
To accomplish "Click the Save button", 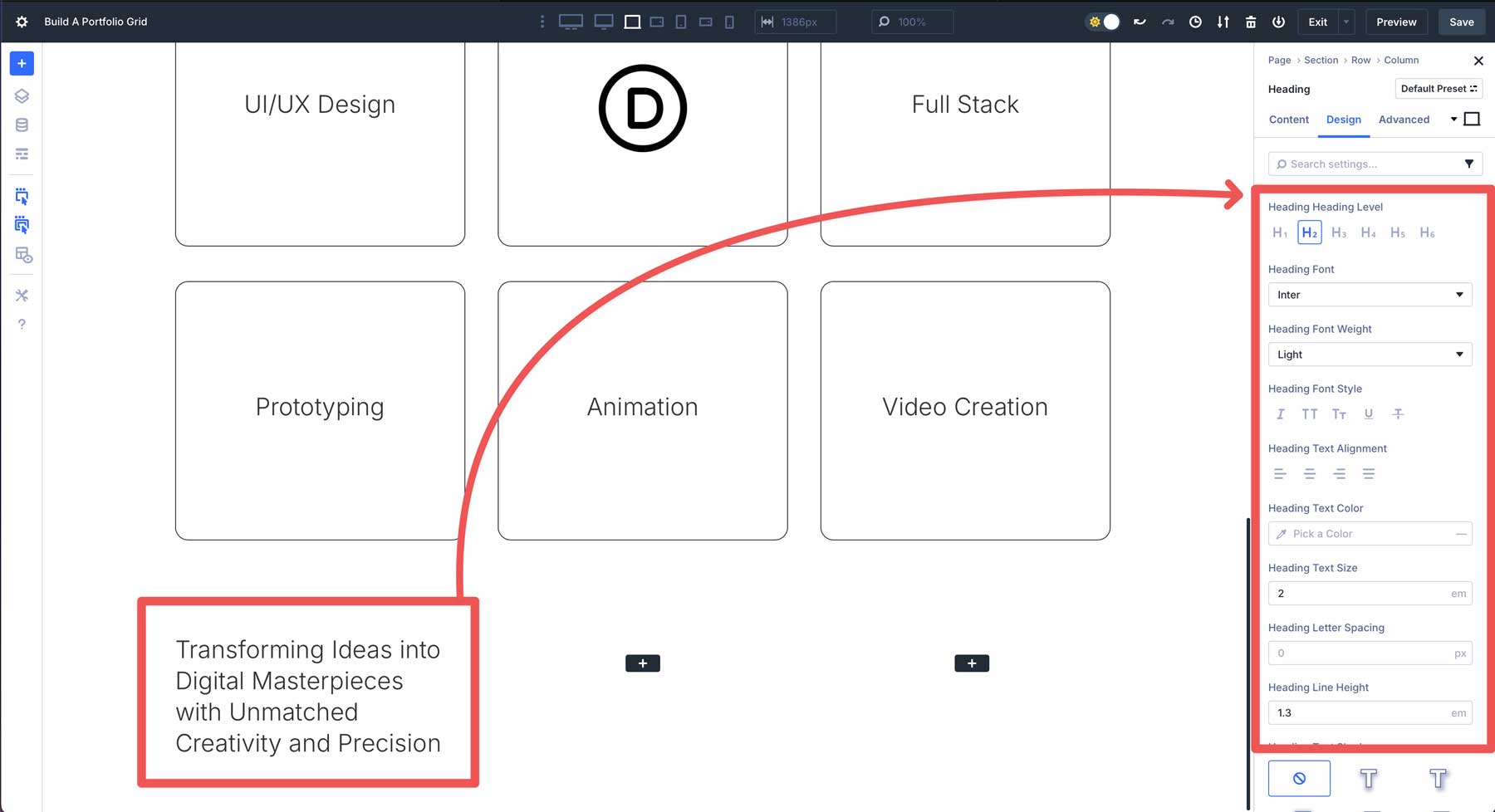I will tap(1461, 22).
